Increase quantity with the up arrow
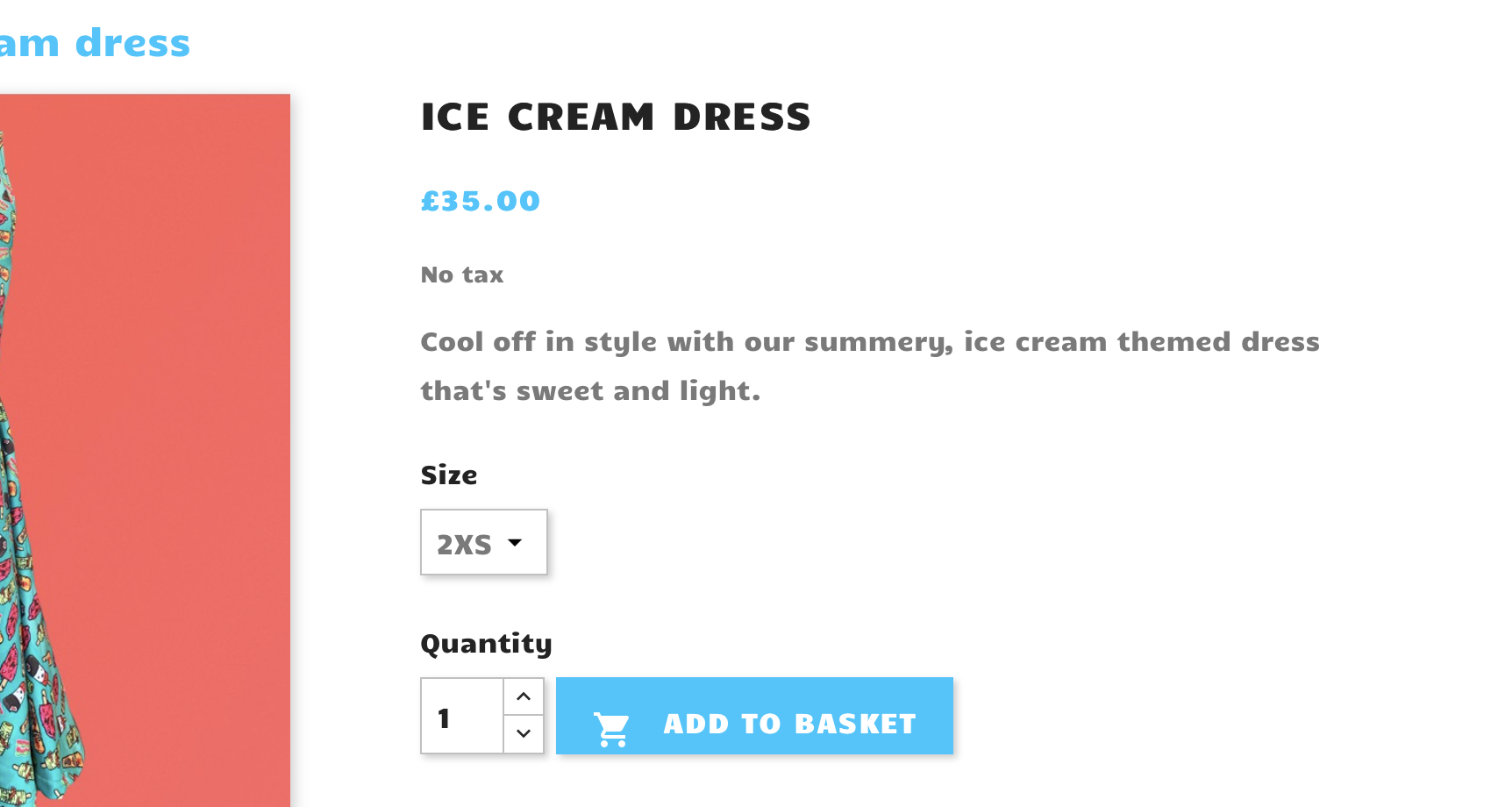Screen dimensions: 1512x807 [x=524, y=696]
